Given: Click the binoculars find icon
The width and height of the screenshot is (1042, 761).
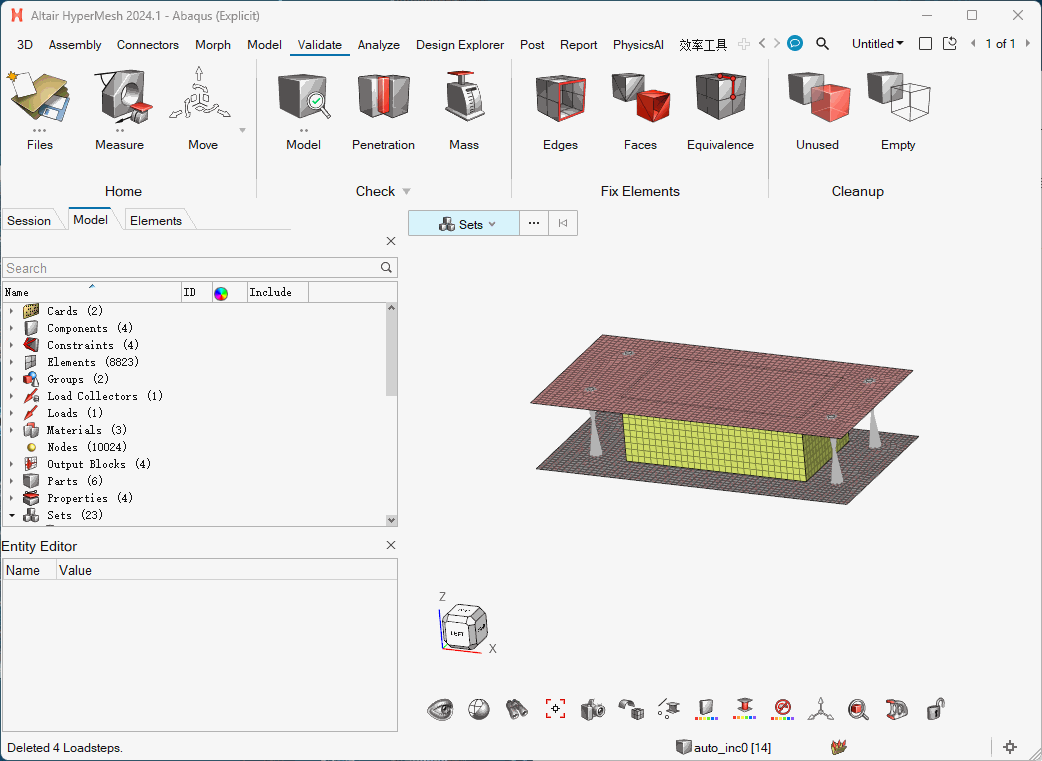Looking at the screenshot, I should 516,709.
